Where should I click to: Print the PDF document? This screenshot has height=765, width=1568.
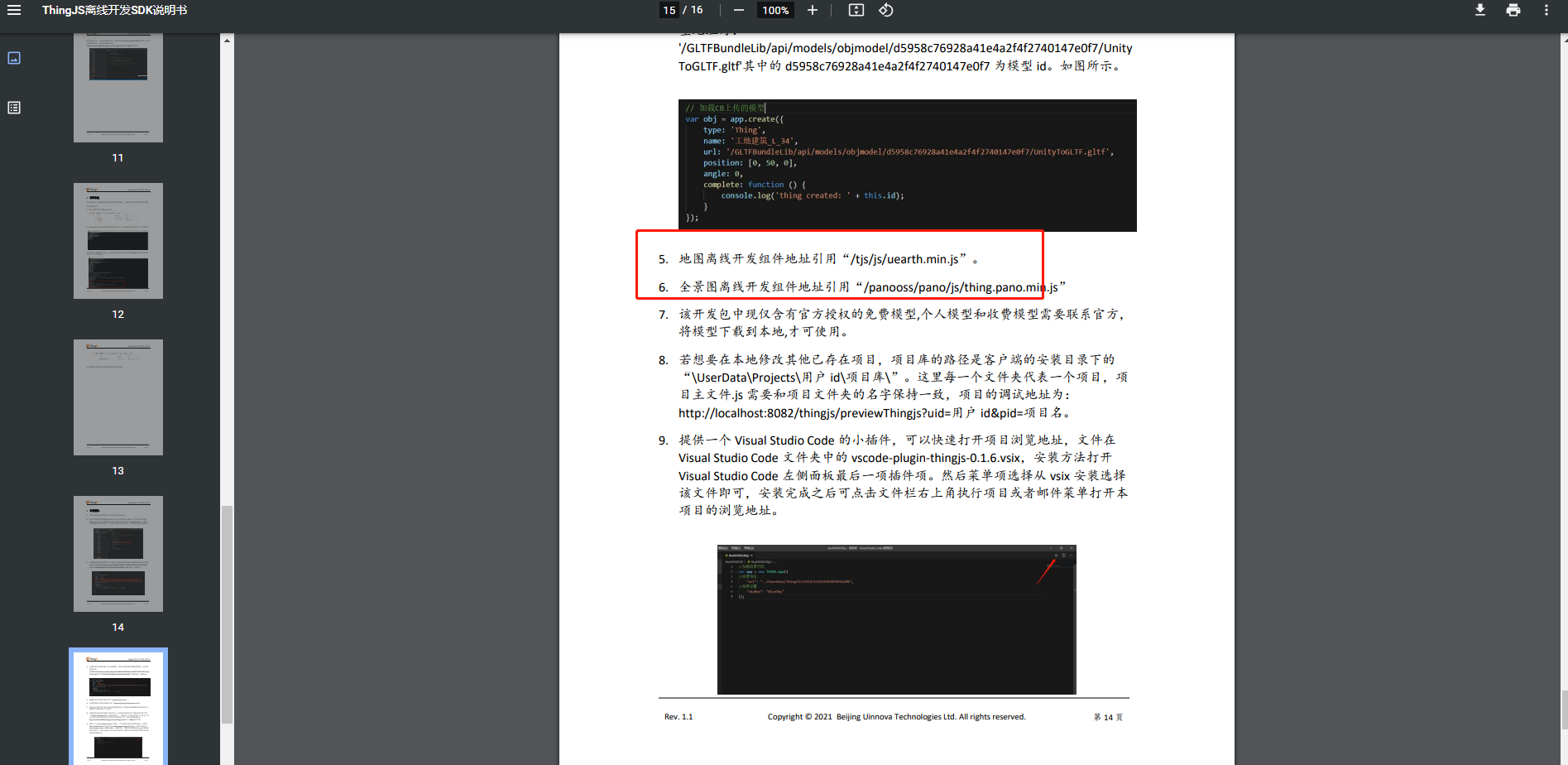click(x=1513, y=10)
